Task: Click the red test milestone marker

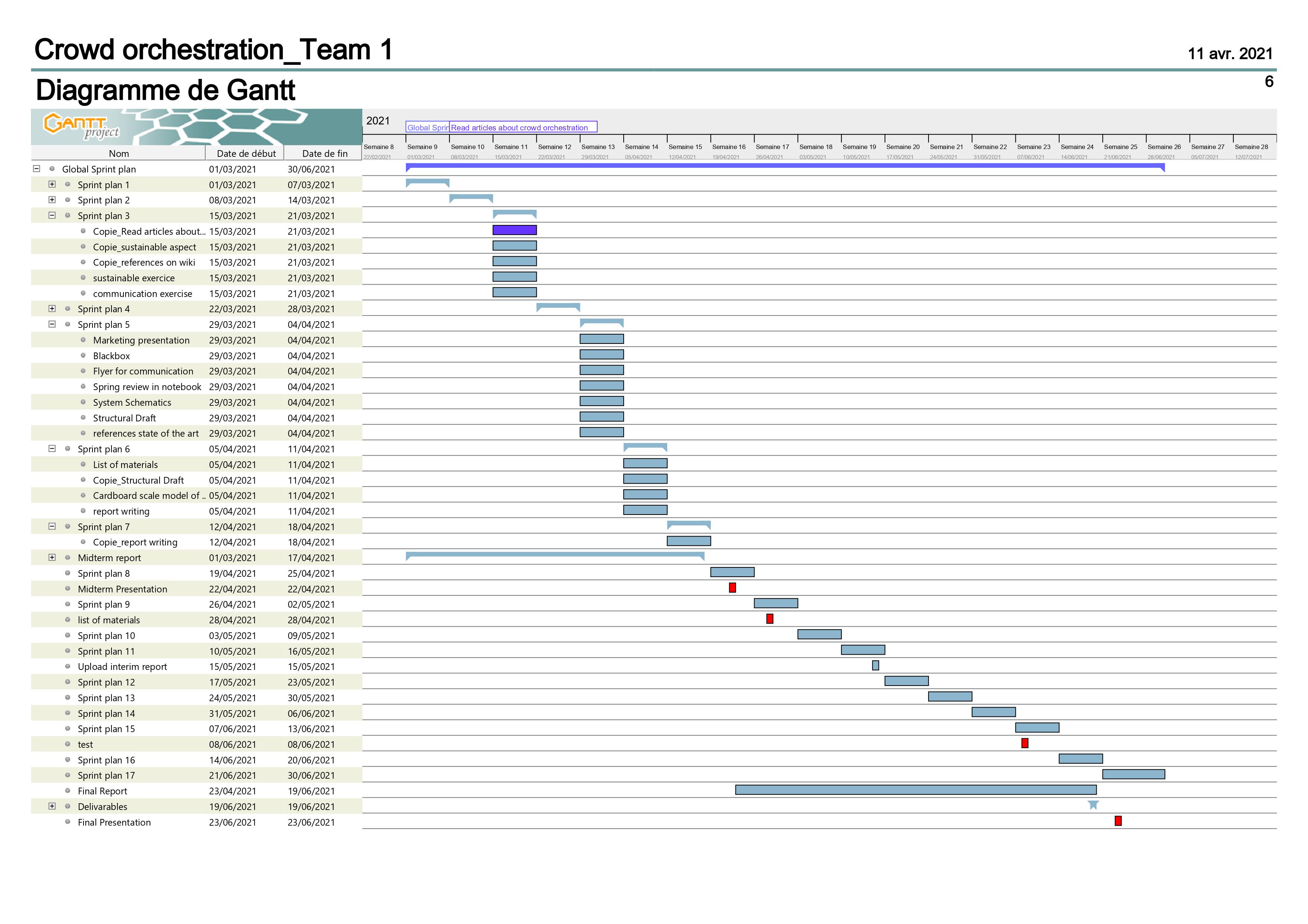Action: (x=1024, y=743)
